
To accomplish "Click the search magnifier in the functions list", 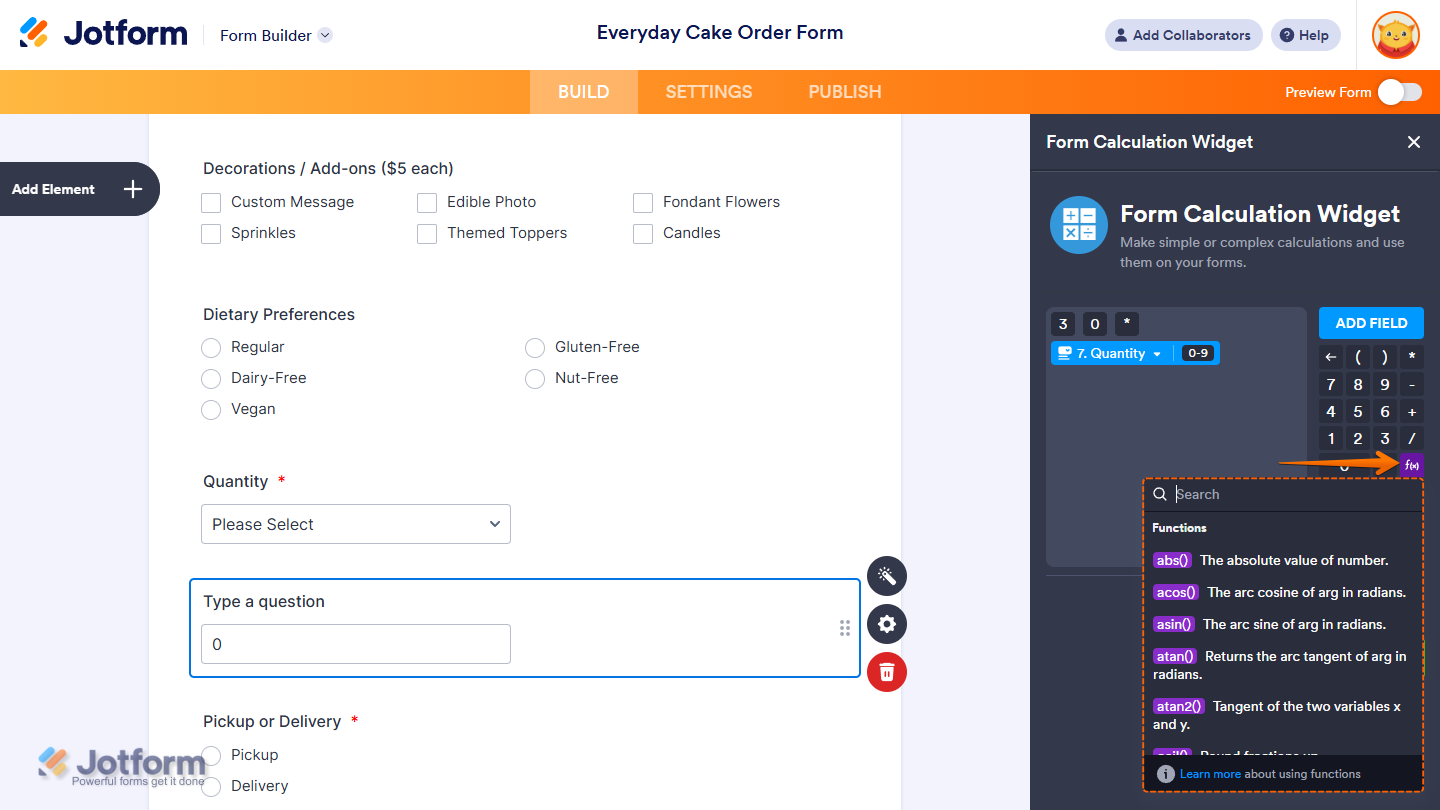I will (x=1160, y=493).
